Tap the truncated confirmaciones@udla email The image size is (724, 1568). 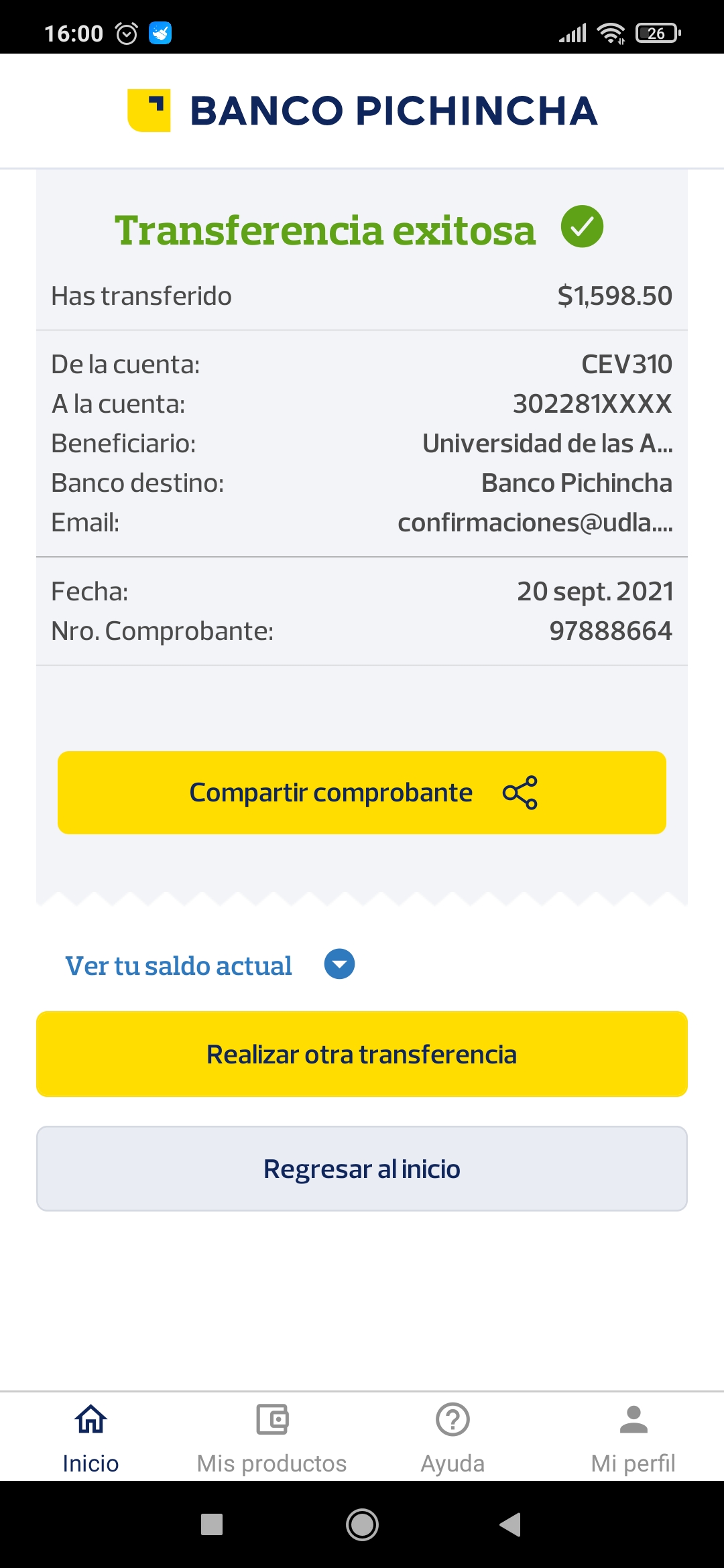point(535,523)
